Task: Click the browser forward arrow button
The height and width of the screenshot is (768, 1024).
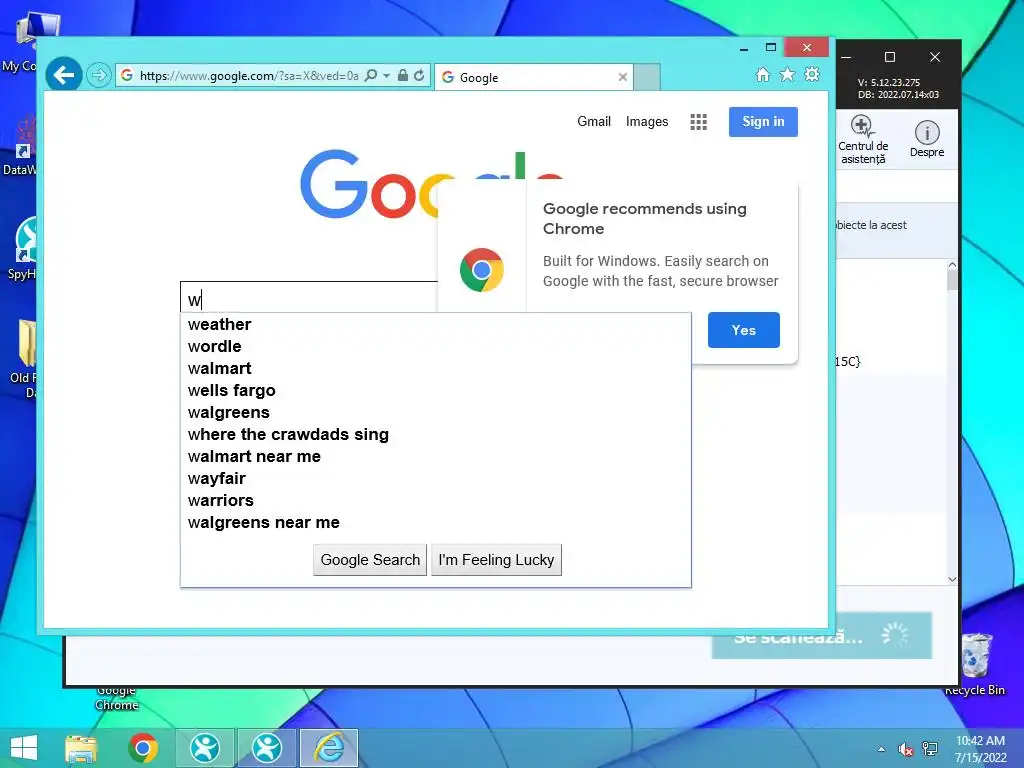Action: pyautogui.click(x=99, y=76)
